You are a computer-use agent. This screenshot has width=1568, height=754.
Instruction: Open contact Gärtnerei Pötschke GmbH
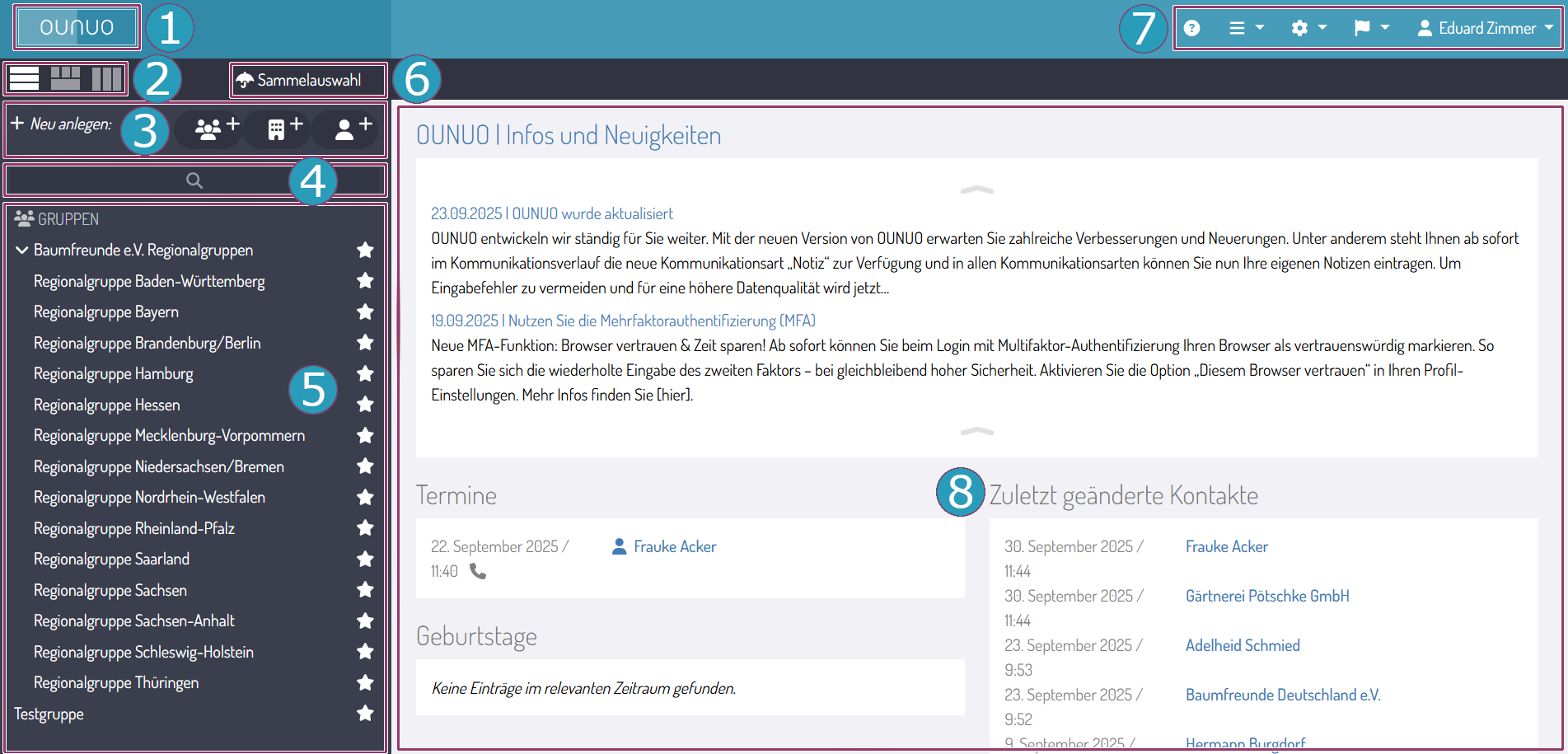click(x=1267, y=596)
